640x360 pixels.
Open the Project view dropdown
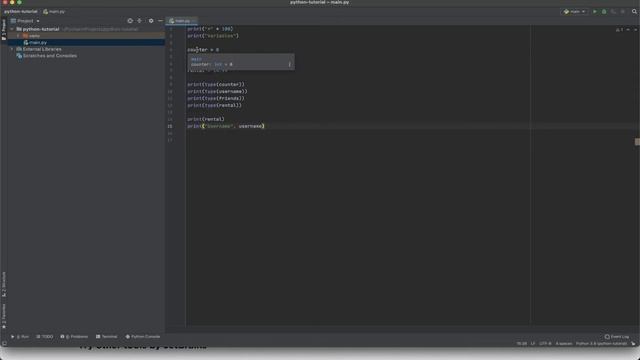pyautogui.click(x=25, y=21)
